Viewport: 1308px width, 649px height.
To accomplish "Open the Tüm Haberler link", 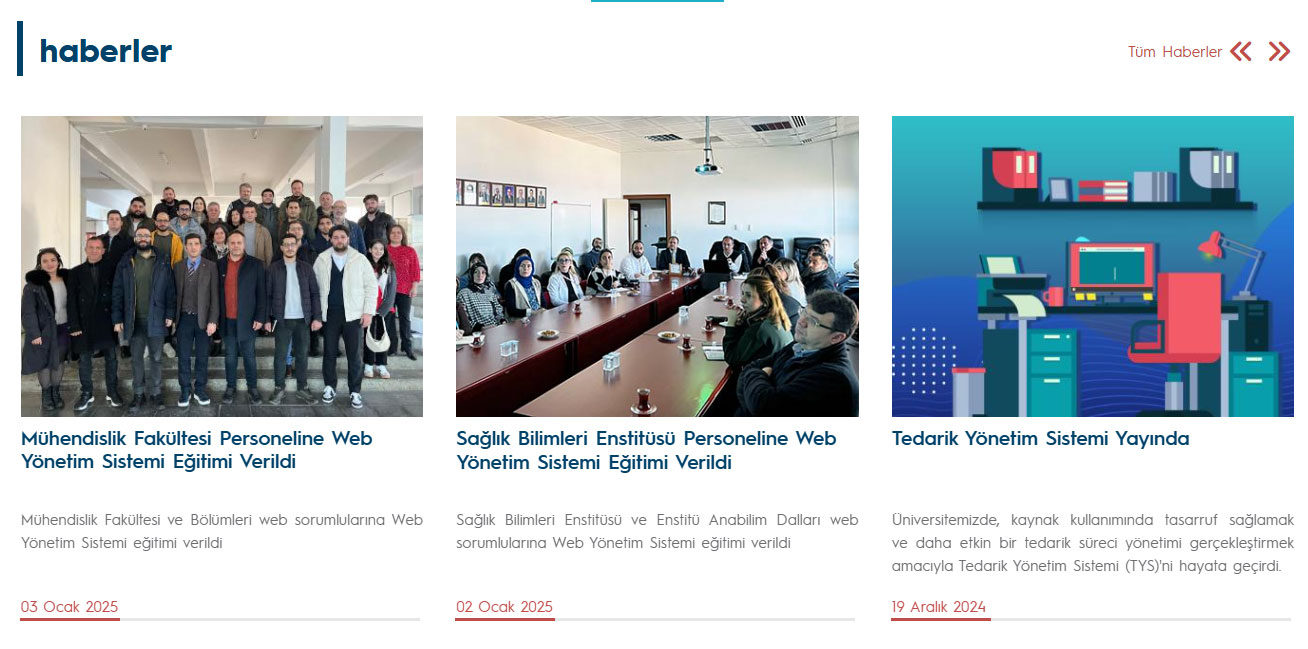I will [1175, 52].
